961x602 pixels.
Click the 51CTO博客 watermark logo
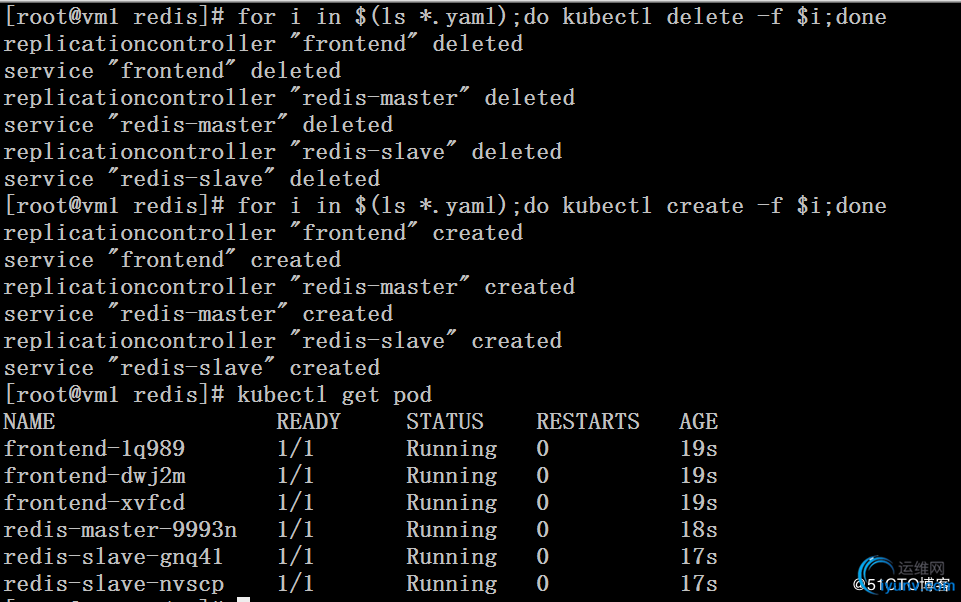900,584
